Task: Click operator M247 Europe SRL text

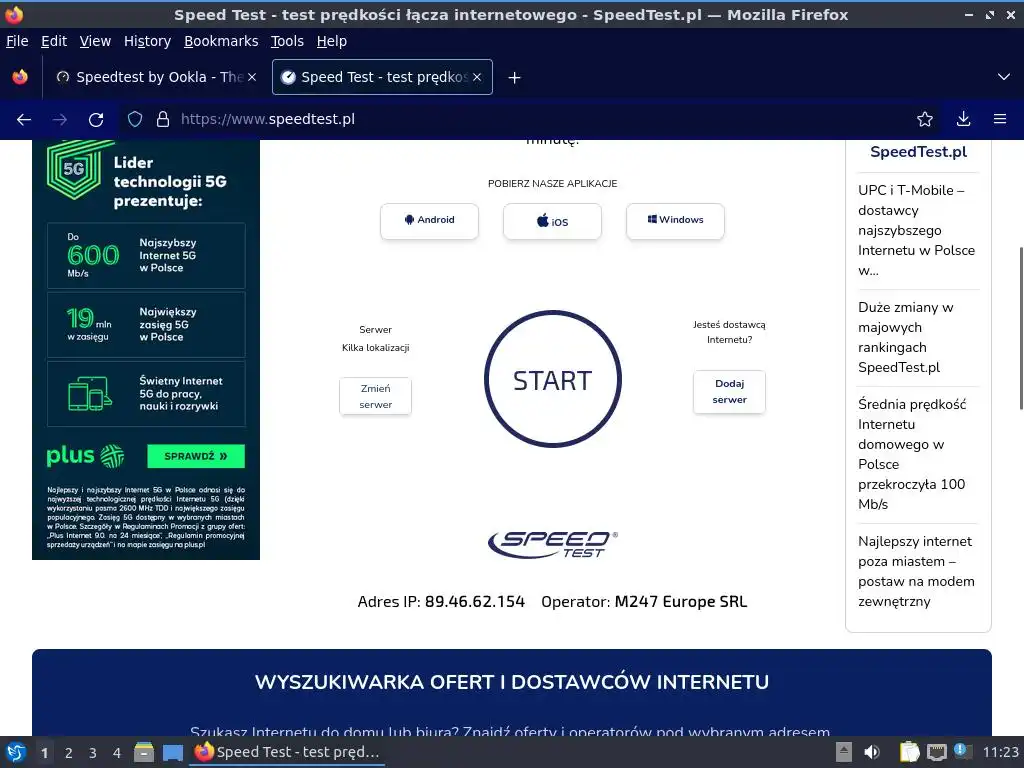Action: coord(680,601)
